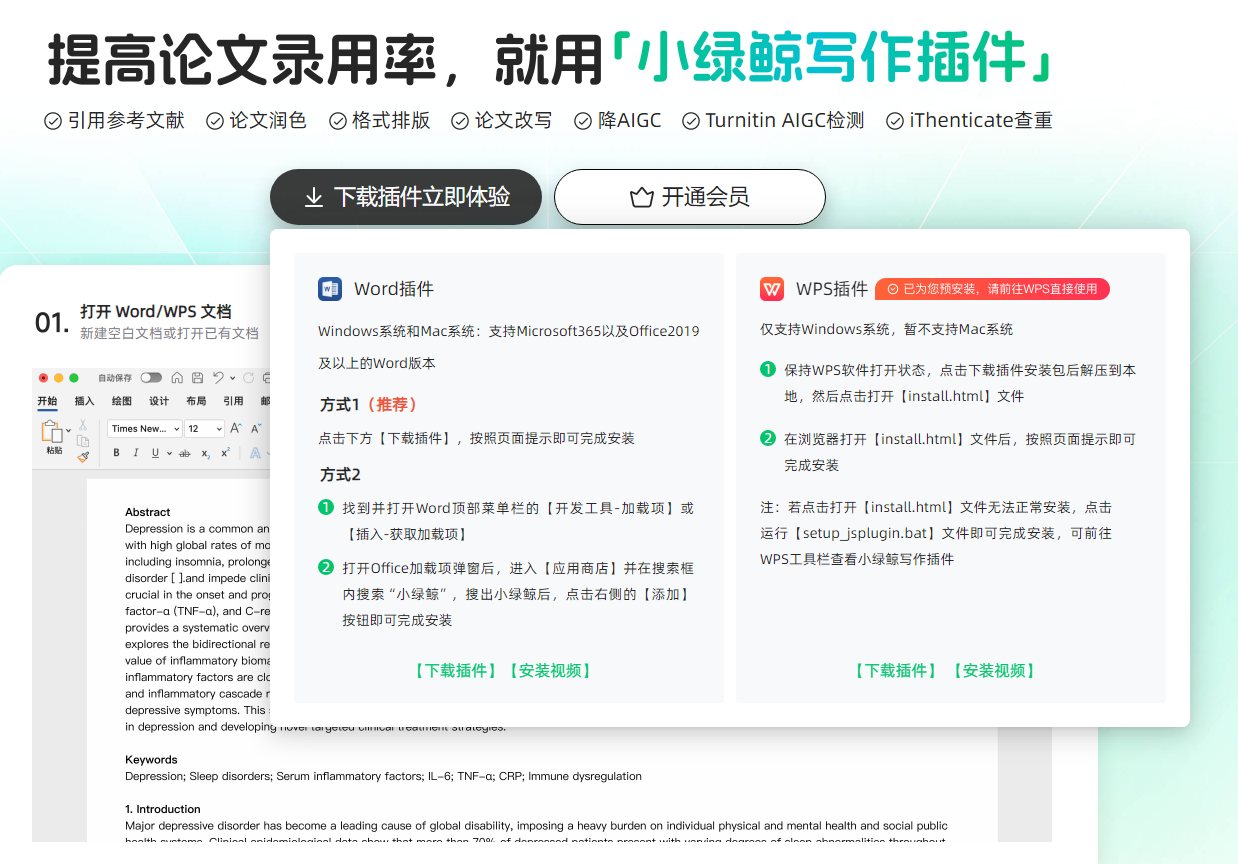Click the blue Word logo icon

click(330, 289)
